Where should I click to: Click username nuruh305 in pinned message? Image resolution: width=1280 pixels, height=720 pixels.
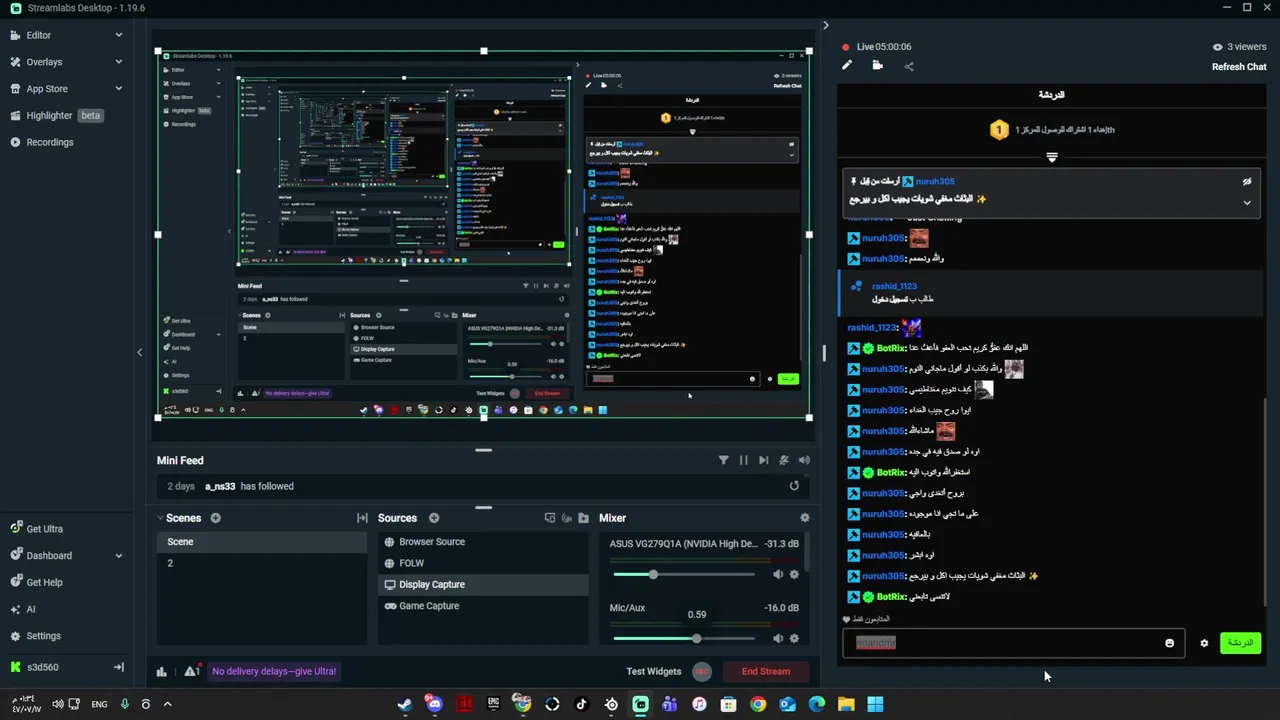coord(934,182)
